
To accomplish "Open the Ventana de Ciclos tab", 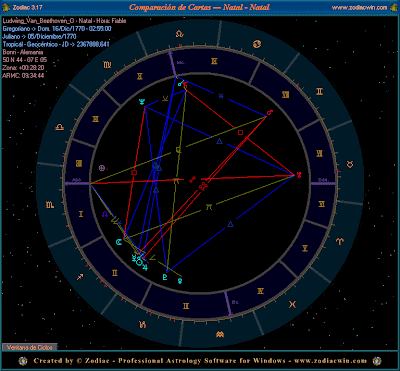I will 30,347.
